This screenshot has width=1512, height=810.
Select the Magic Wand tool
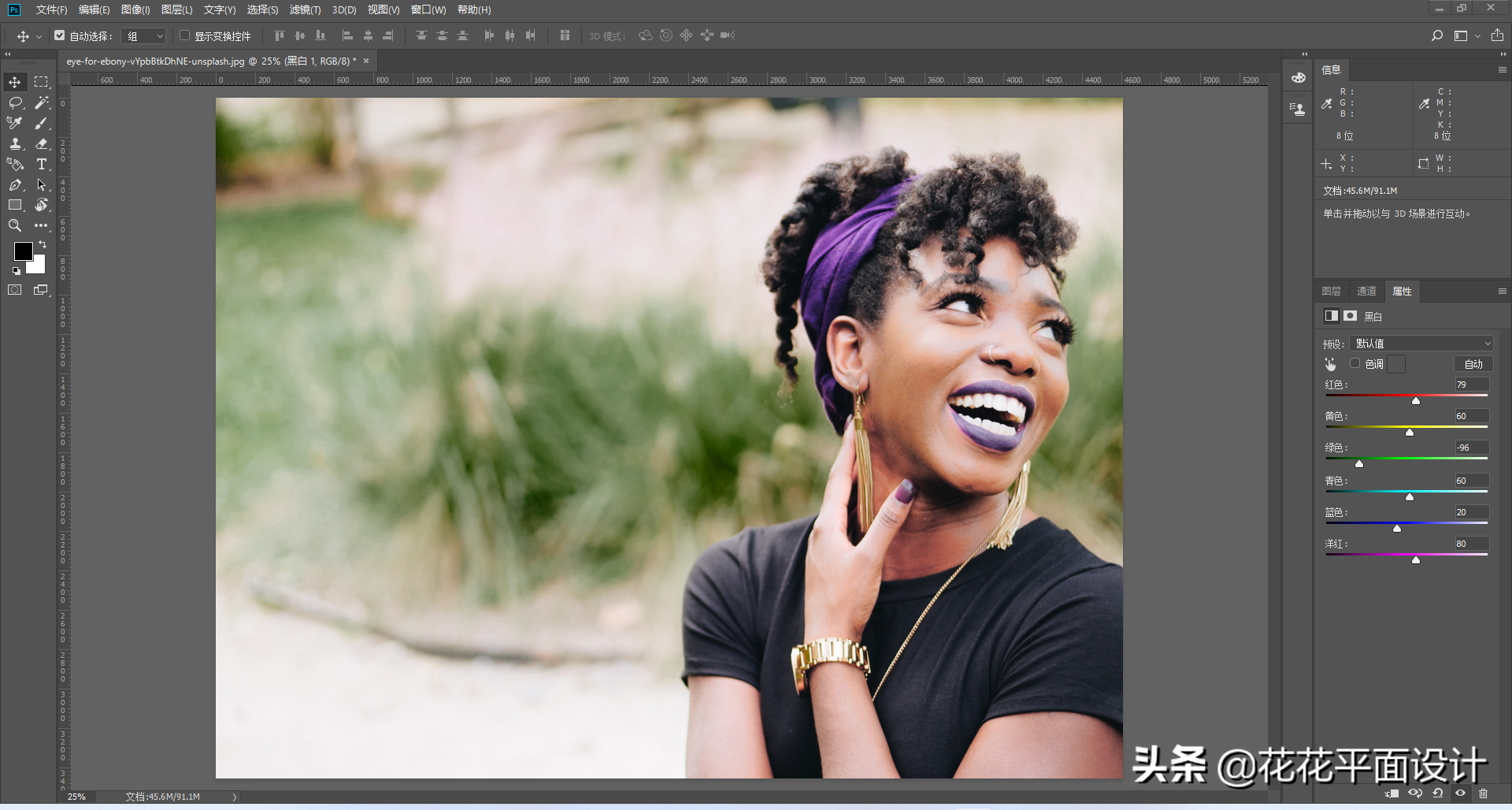pos(41,102)
